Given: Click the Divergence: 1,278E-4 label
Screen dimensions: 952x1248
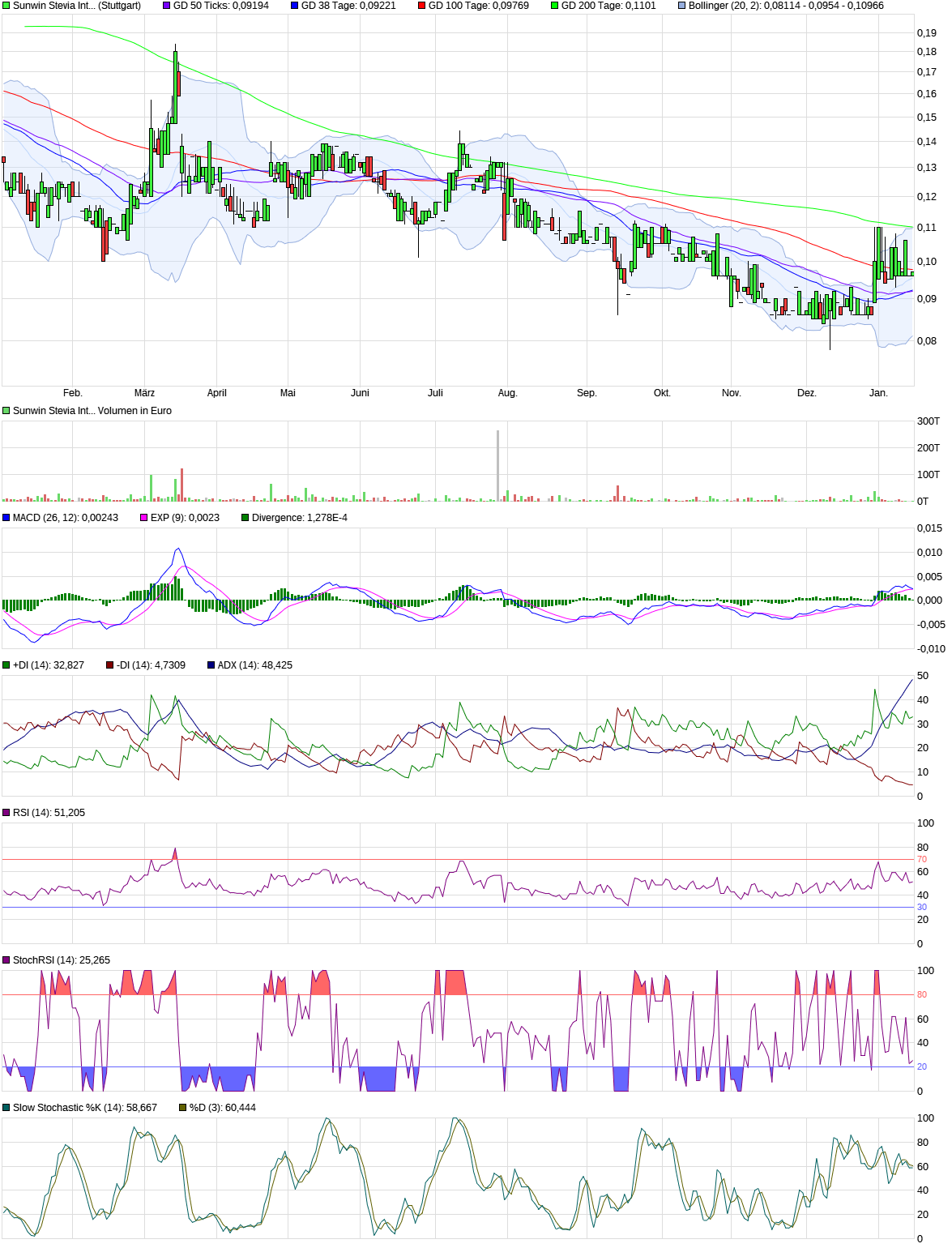Looking at the screenshot, I should (300, 518).
